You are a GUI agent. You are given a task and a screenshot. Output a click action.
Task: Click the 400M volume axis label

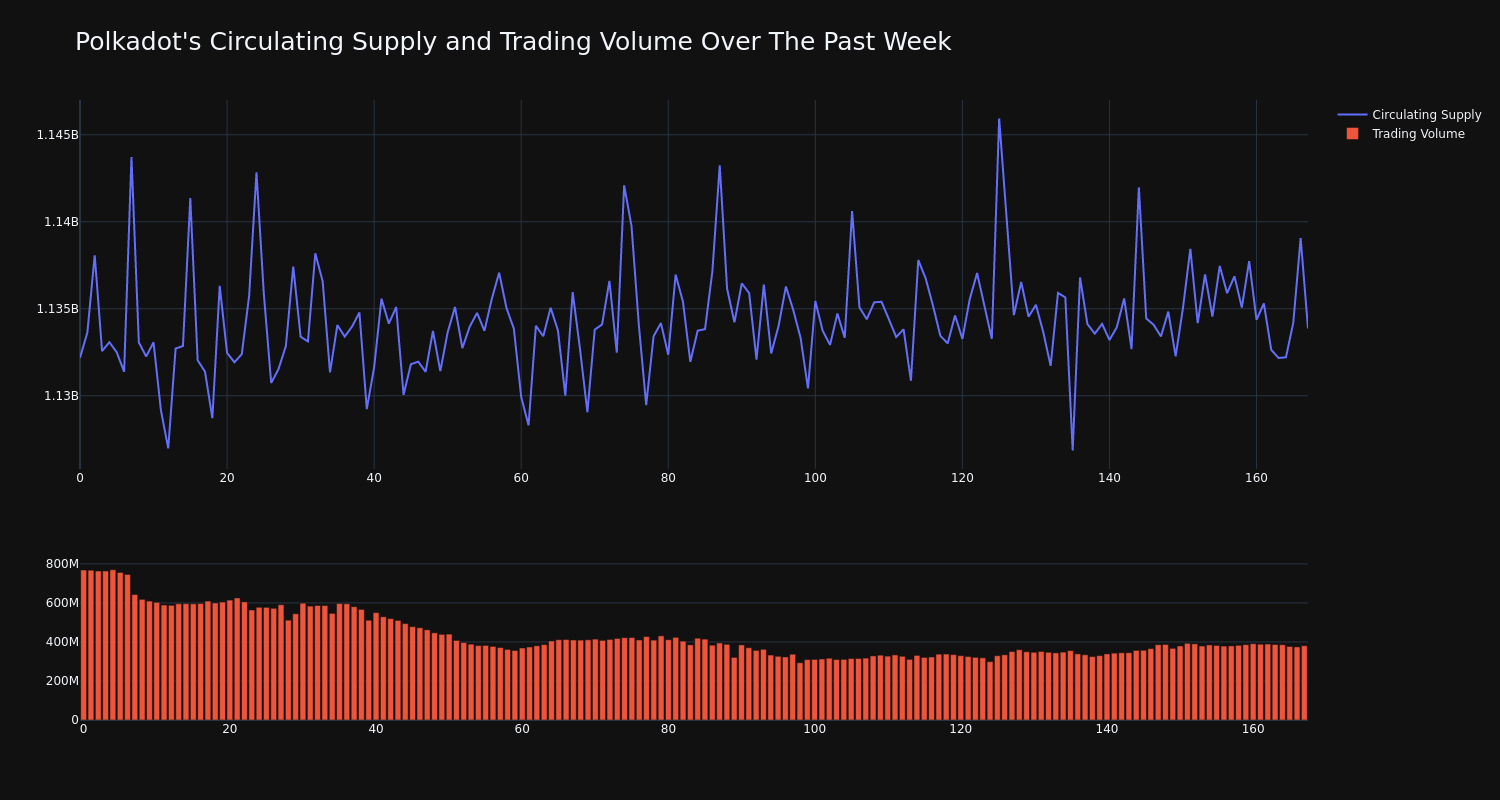[x=62, y=642]
